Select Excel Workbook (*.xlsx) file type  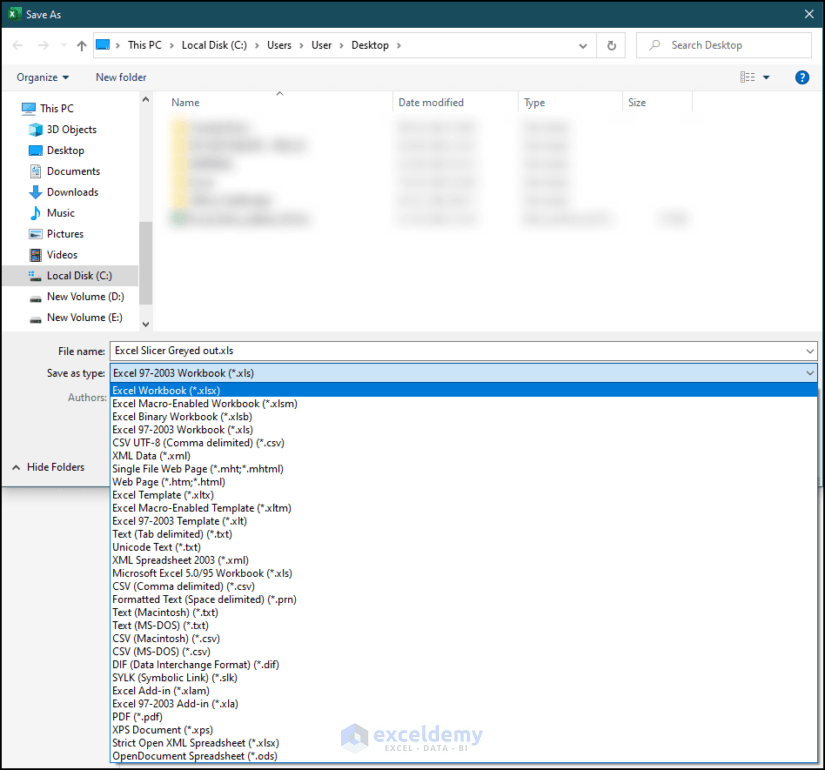464,391
